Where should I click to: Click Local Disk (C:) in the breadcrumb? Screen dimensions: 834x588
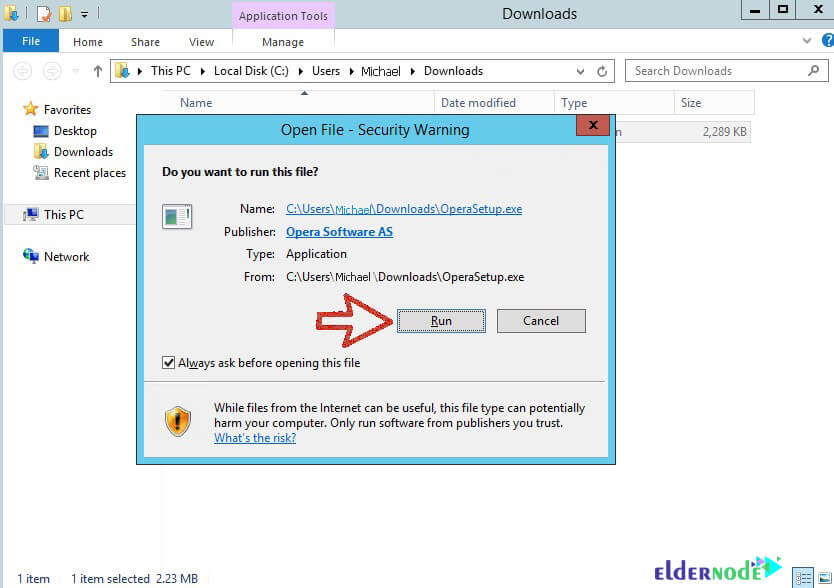coord(251,71)
